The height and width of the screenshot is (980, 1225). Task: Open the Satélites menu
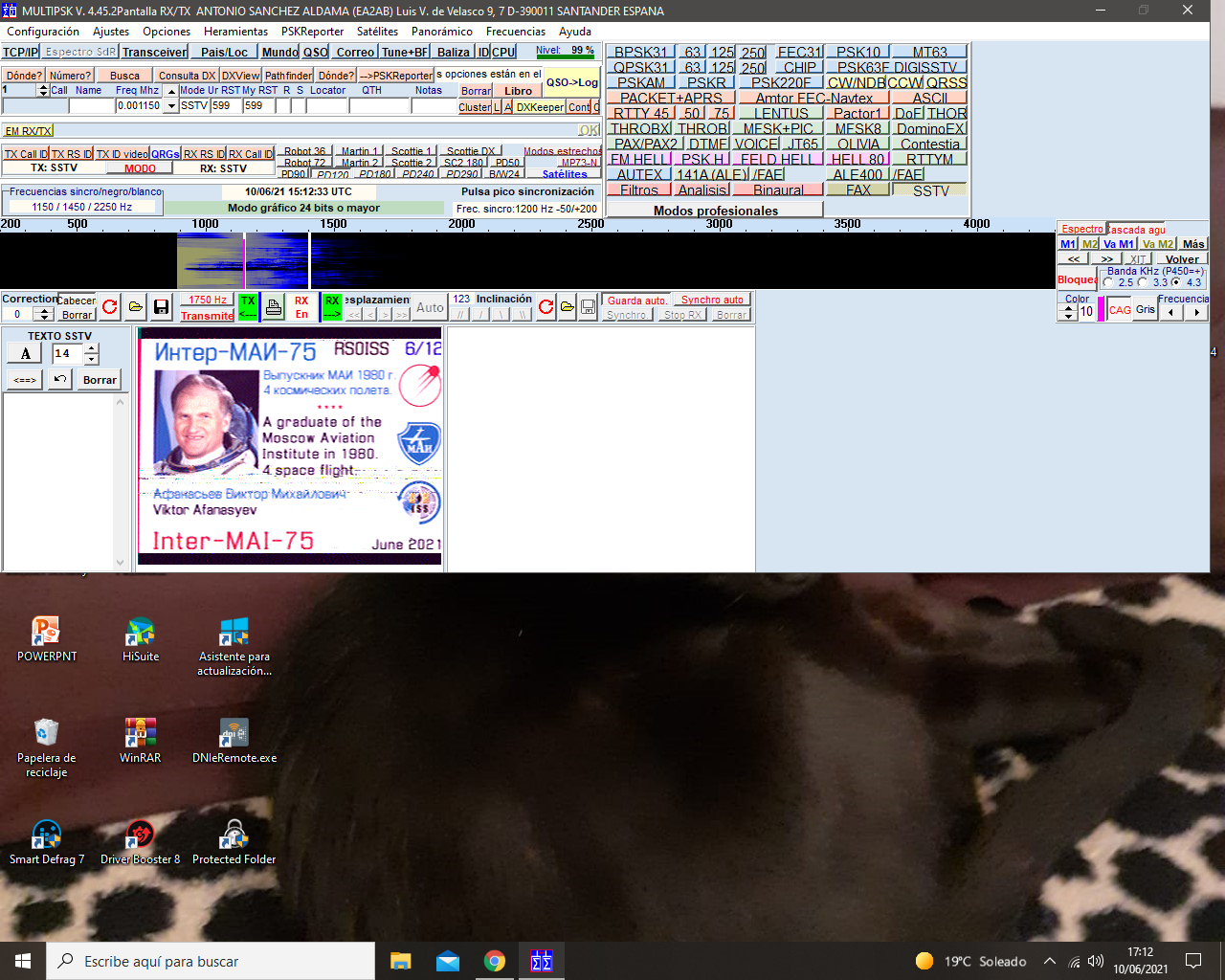[377, 32]
